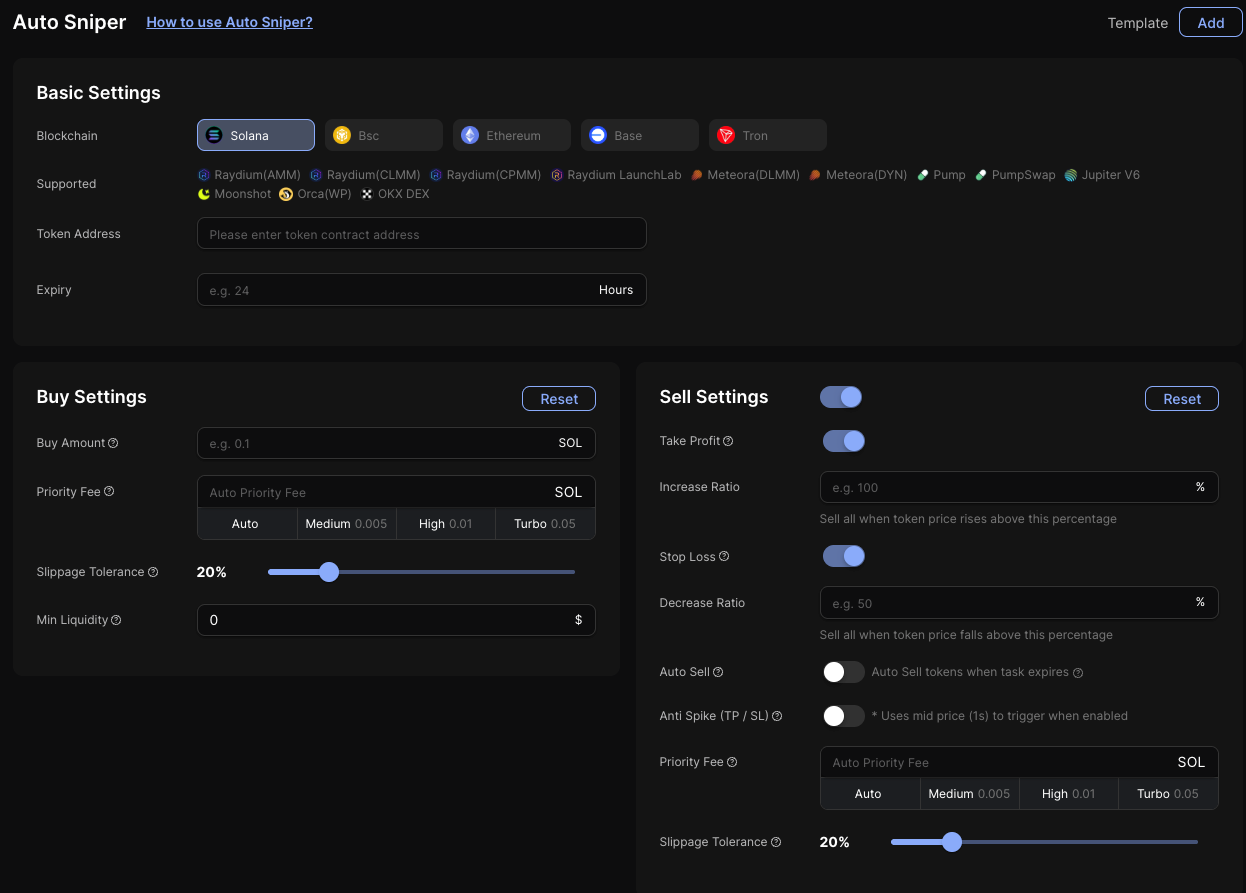
Task: Click help icon next to Take Profit
Action: tap(728, 441)
